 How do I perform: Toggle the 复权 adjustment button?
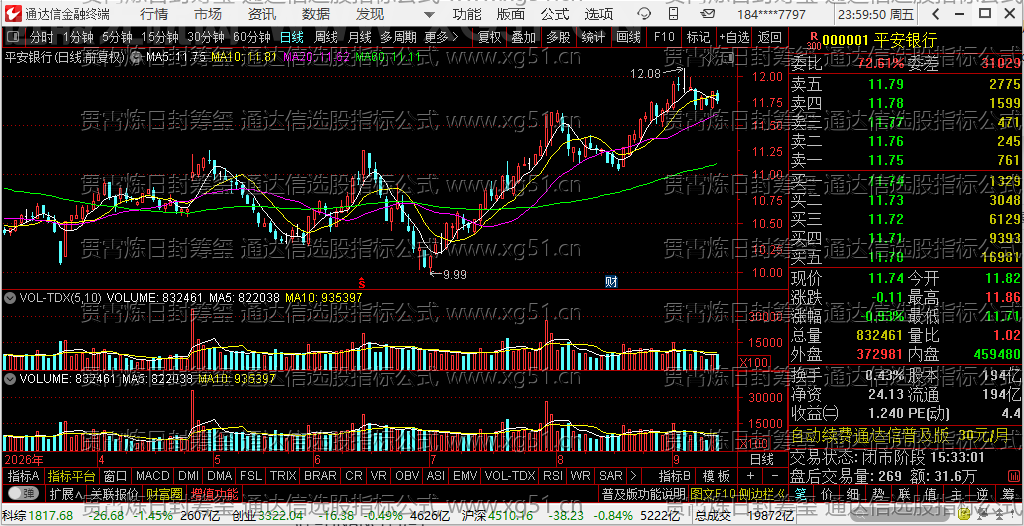[x=489, y=37]
